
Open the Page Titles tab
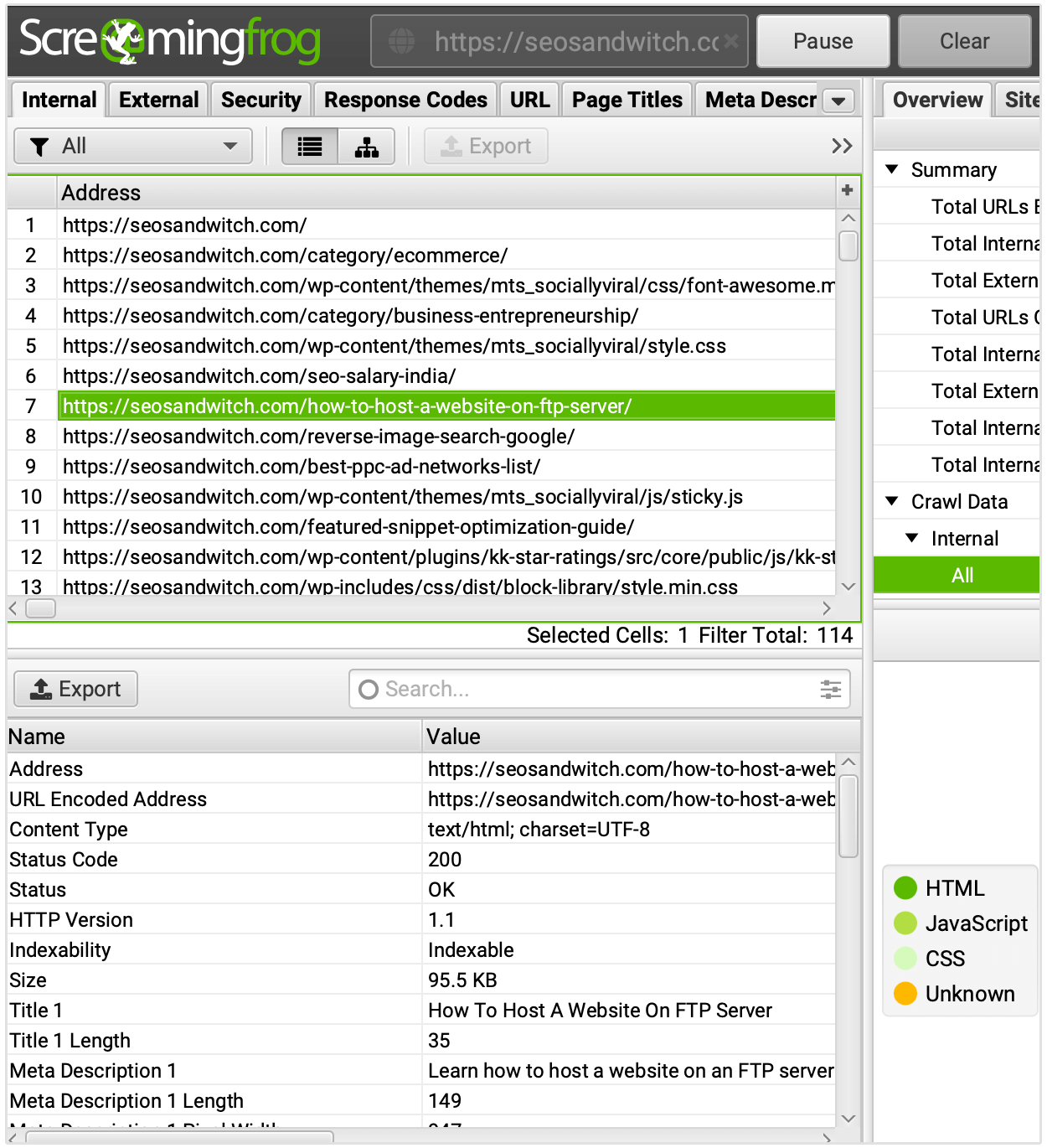[x=627, y=100]
